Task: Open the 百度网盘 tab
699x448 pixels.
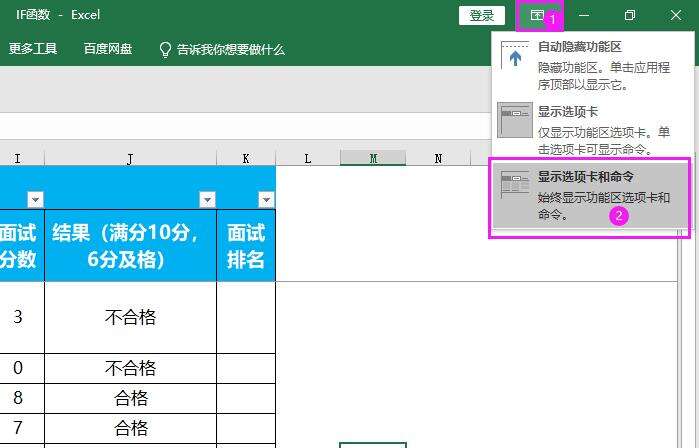Action: pyautogui.click(x=108, y=49)
